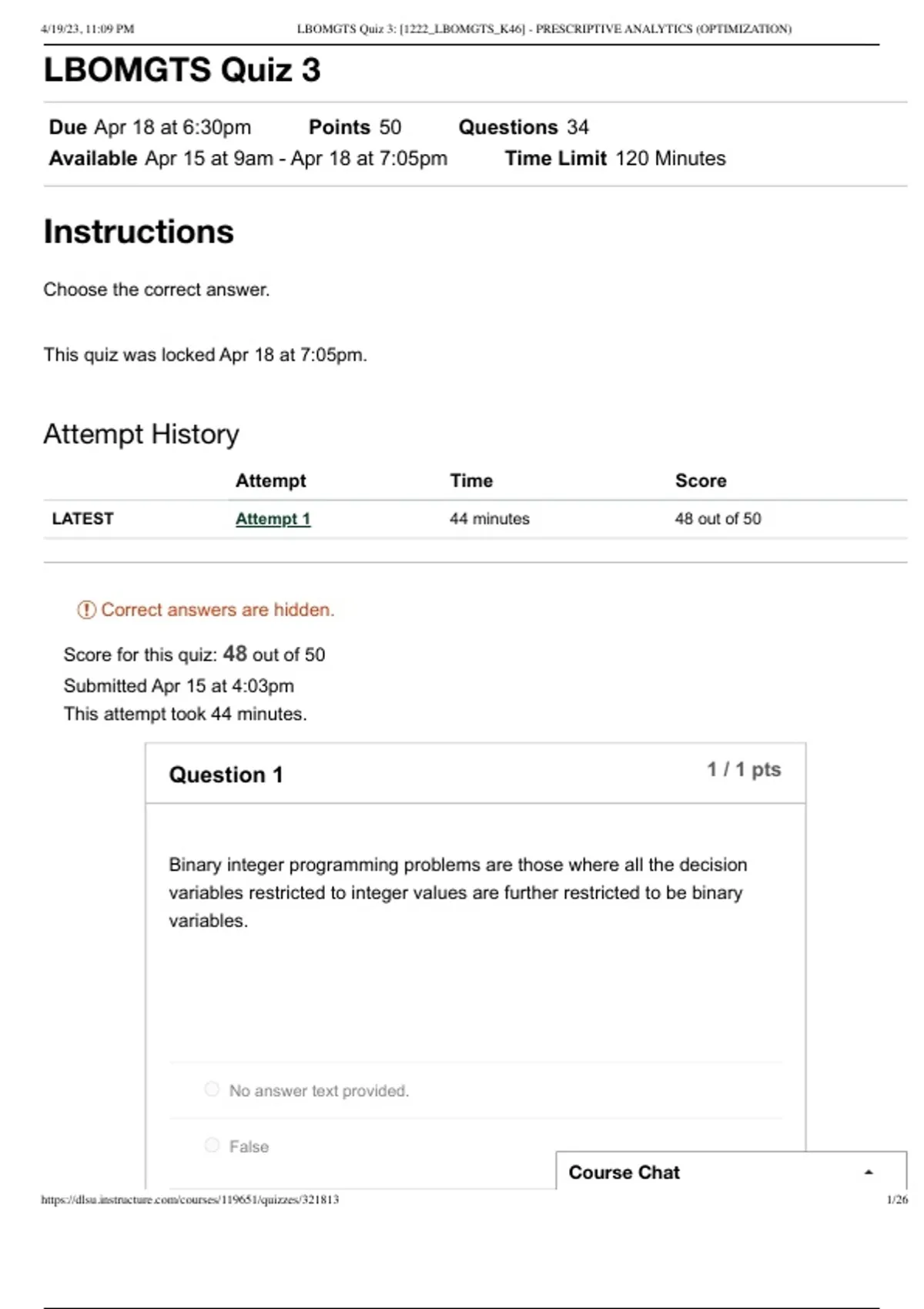Click the Score column header
Viewport: 924px width, 1309px height.
coord(701,480)
